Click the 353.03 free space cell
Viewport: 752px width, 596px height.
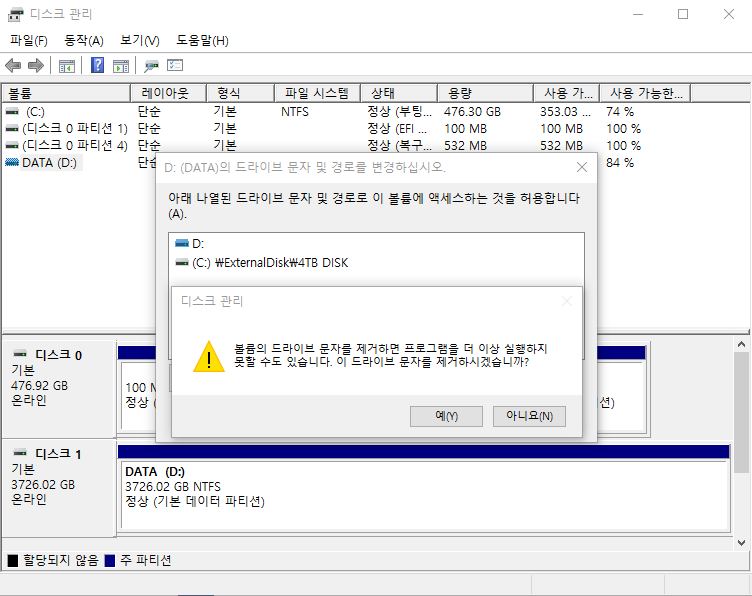pyautogui.click(x=565, y=112)
